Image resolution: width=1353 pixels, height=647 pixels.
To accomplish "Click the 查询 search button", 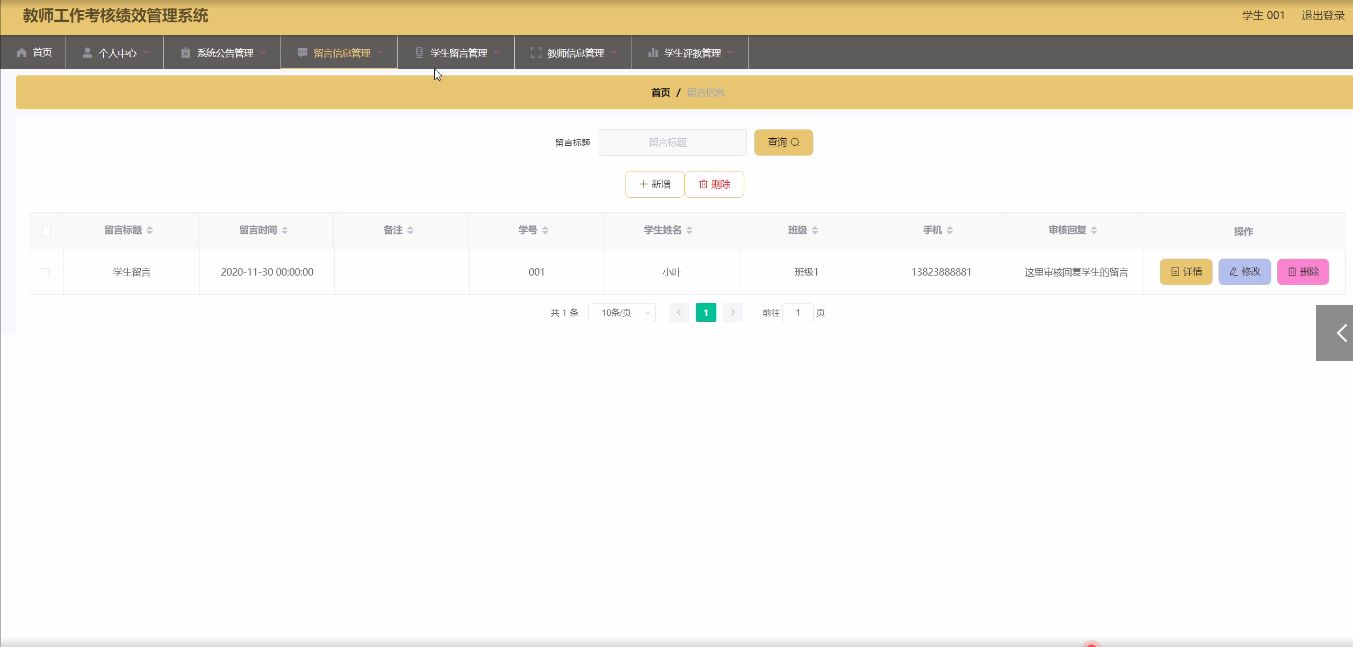I will click(x=783, y=142).
